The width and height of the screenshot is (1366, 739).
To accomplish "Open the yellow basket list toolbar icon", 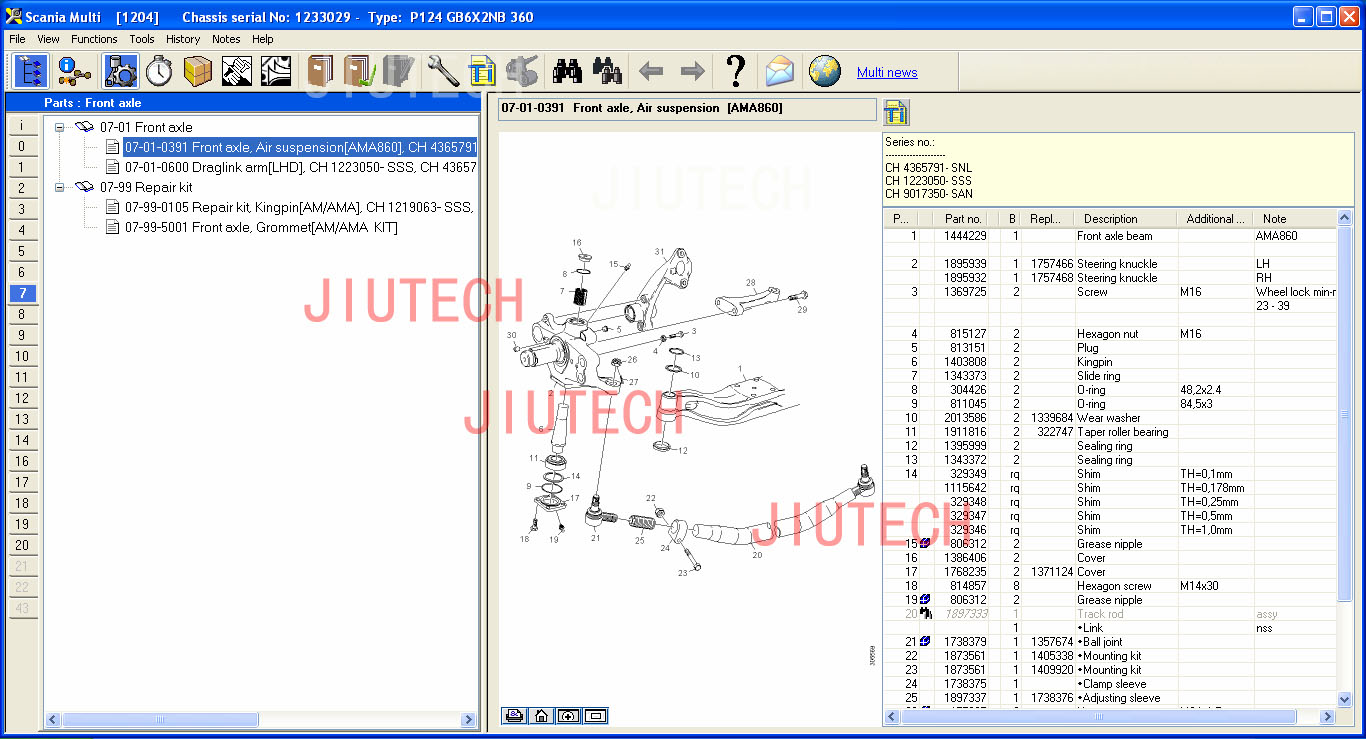I will coord(483,71).
